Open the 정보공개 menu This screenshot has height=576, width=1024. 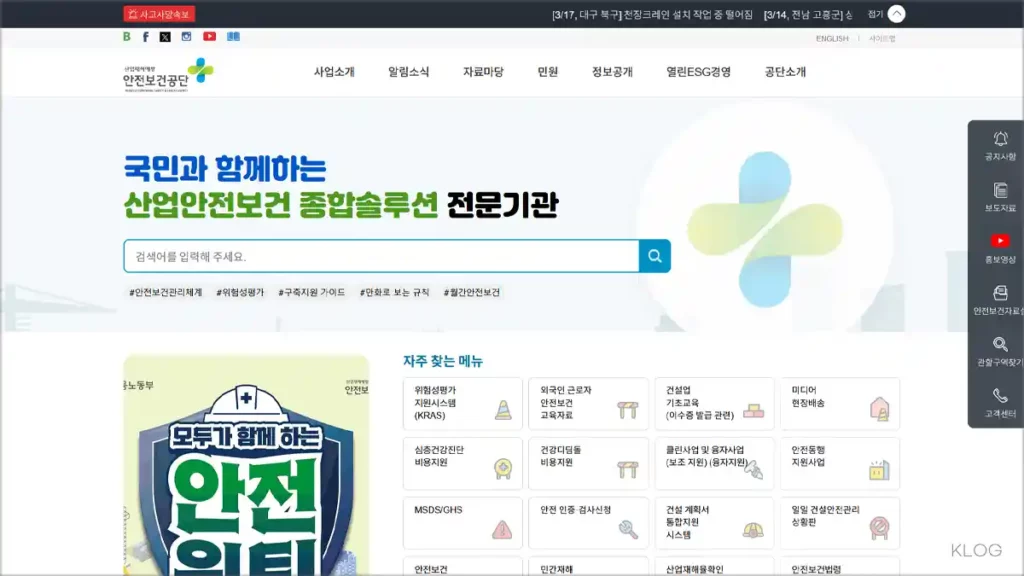pyautogui.click(x=612, y=72)
